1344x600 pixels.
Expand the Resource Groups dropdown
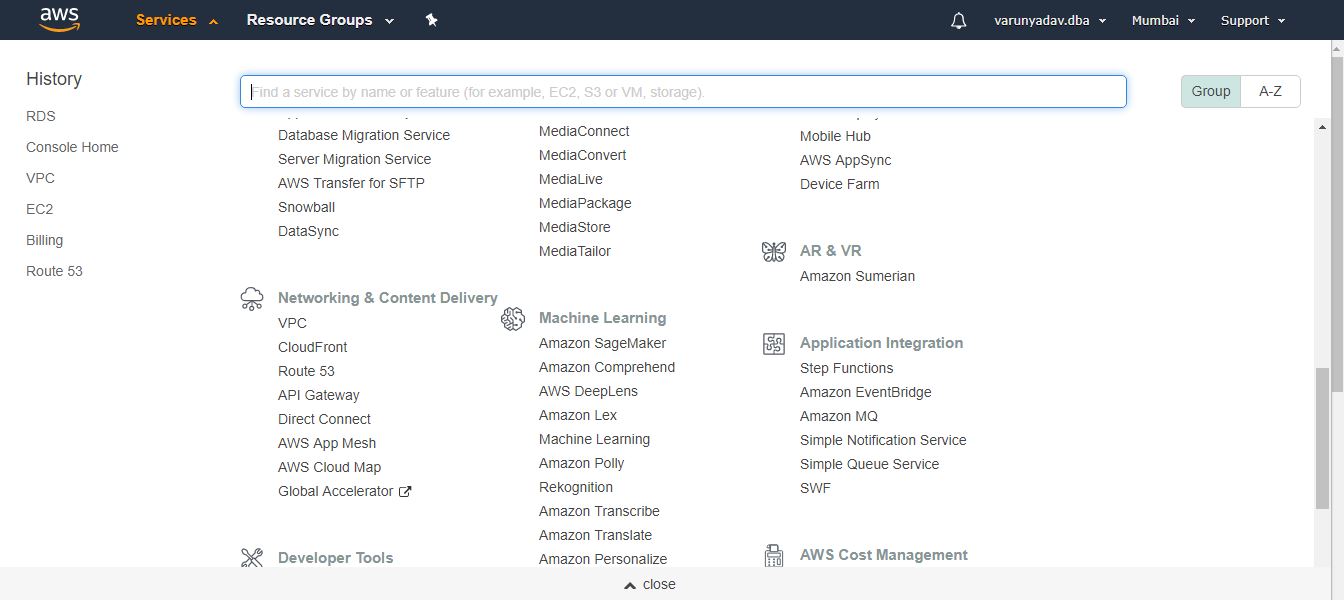tap(320, 20)
